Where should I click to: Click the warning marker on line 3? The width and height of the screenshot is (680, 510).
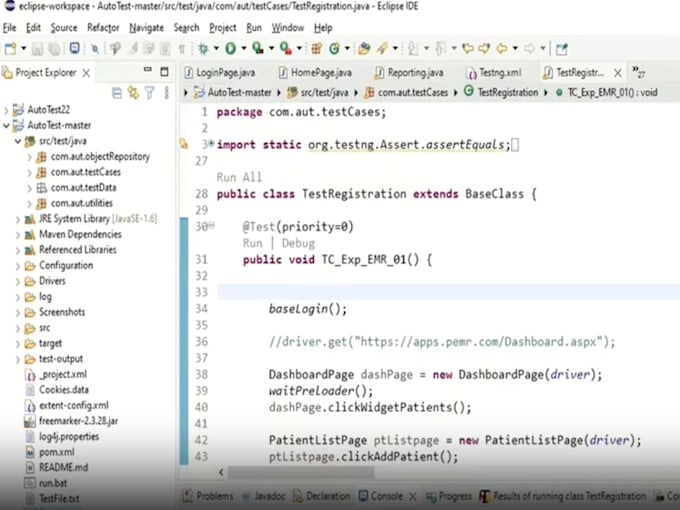coord(184,144)
